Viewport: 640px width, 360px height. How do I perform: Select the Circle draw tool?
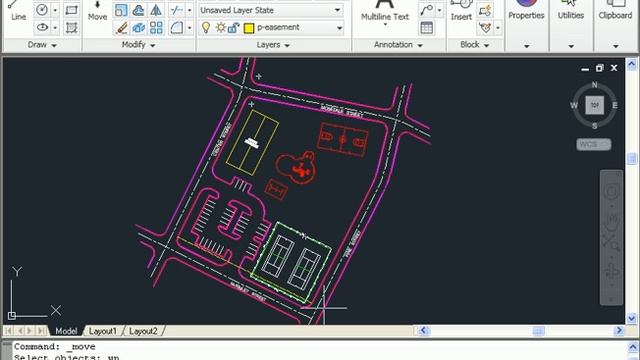[x=42, y=10]
